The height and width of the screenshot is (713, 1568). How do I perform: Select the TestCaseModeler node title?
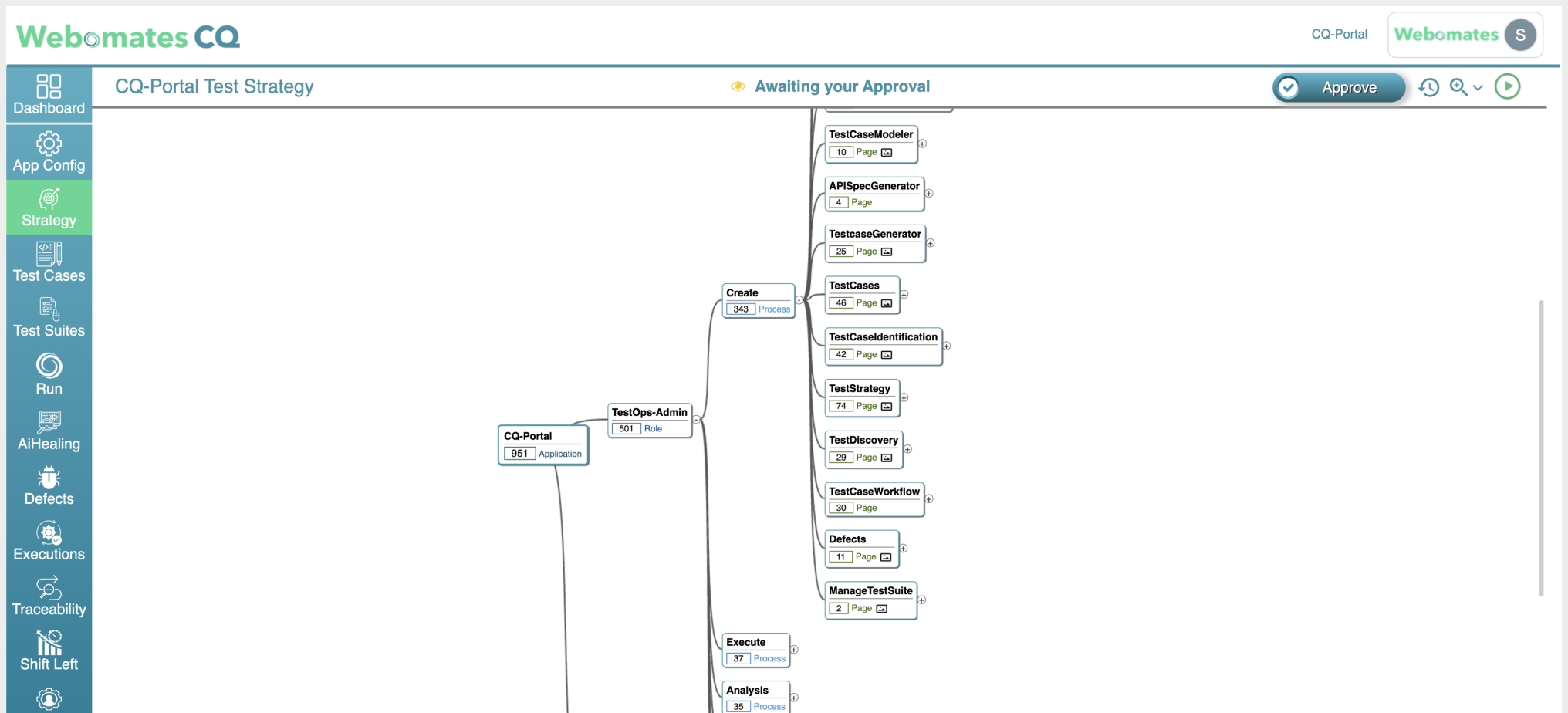pyautogui.click(x=870, y=134)
